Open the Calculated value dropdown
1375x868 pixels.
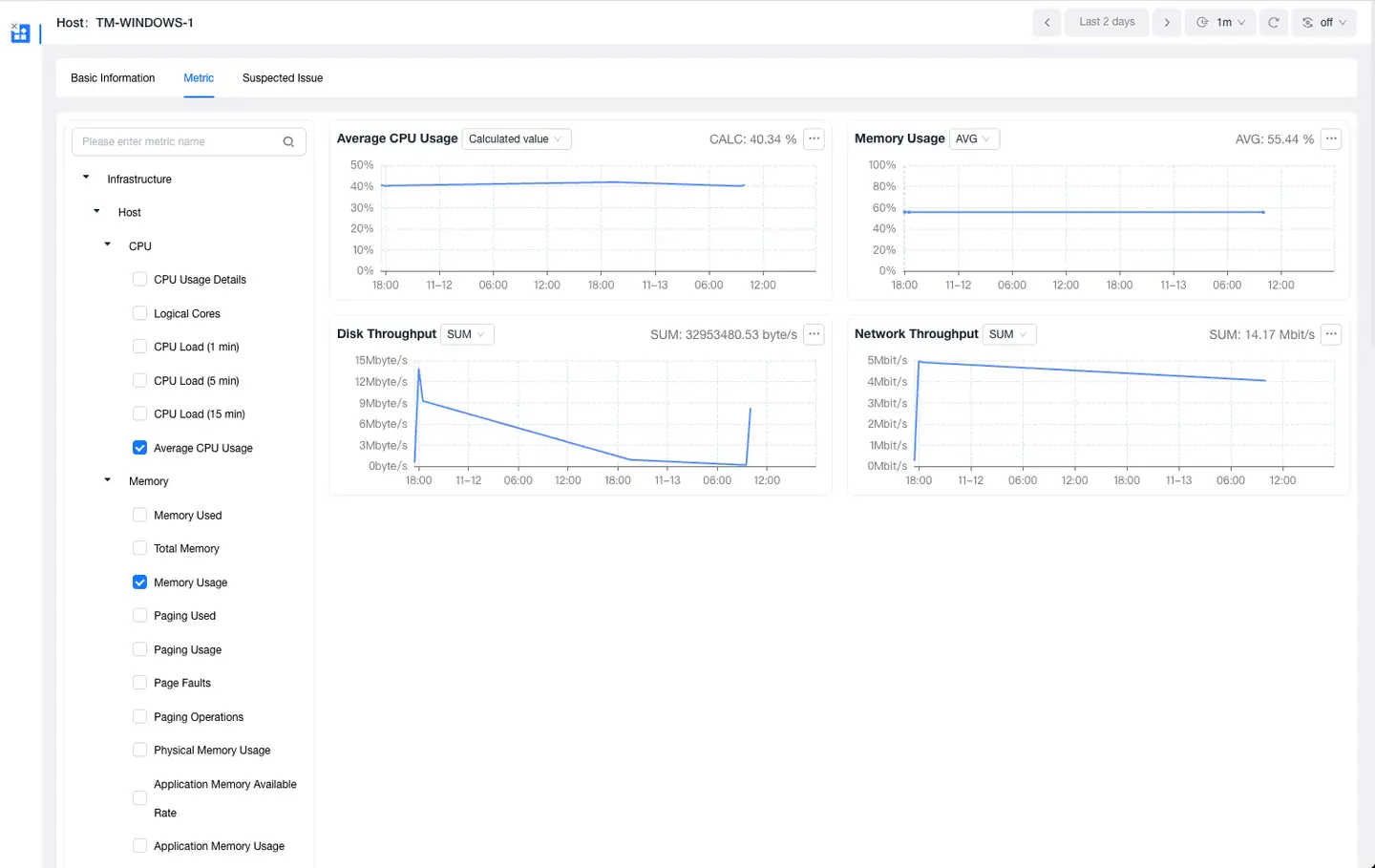[516, 138]
